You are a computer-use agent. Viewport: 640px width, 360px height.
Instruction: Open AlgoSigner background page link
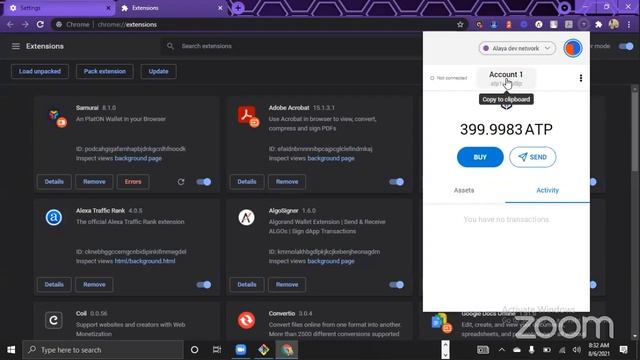coord(331,261)
